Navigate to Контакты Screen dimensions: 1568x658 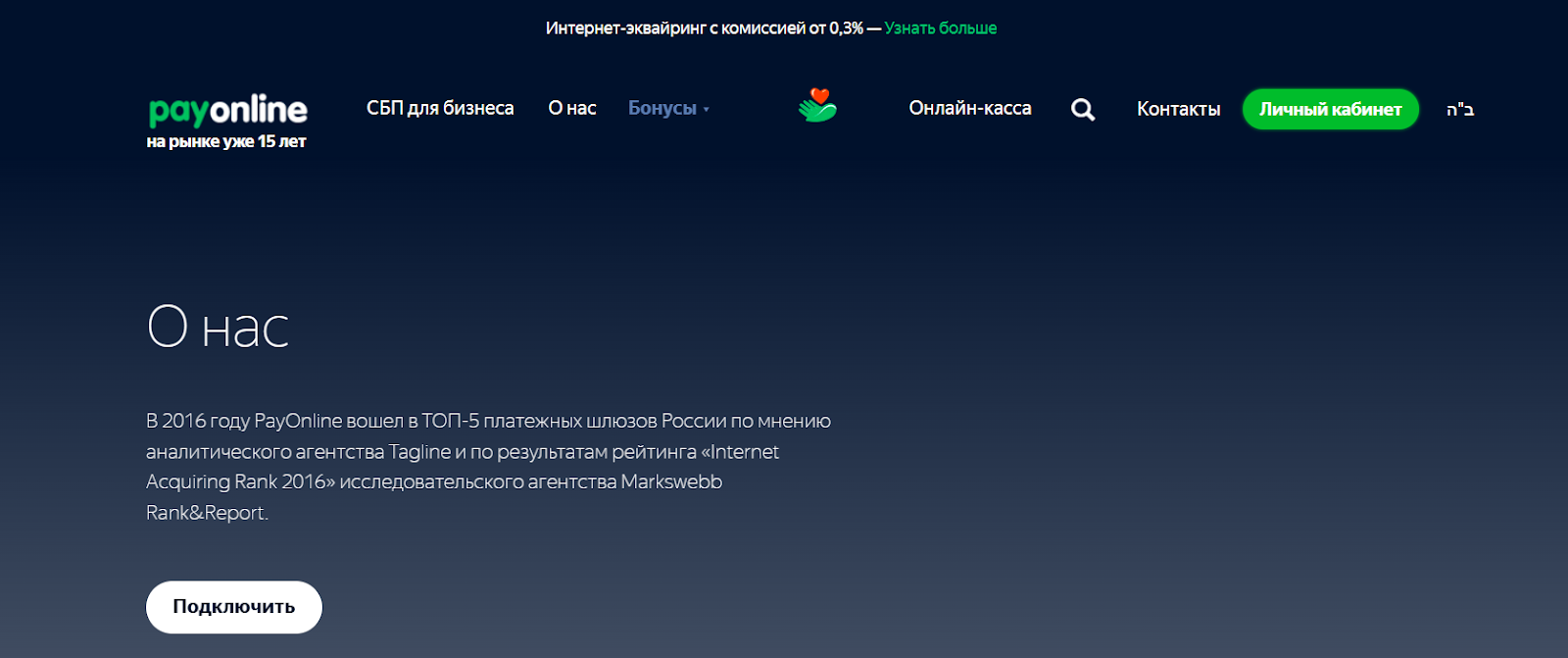pyautogui.click(x=1178, y=109)
